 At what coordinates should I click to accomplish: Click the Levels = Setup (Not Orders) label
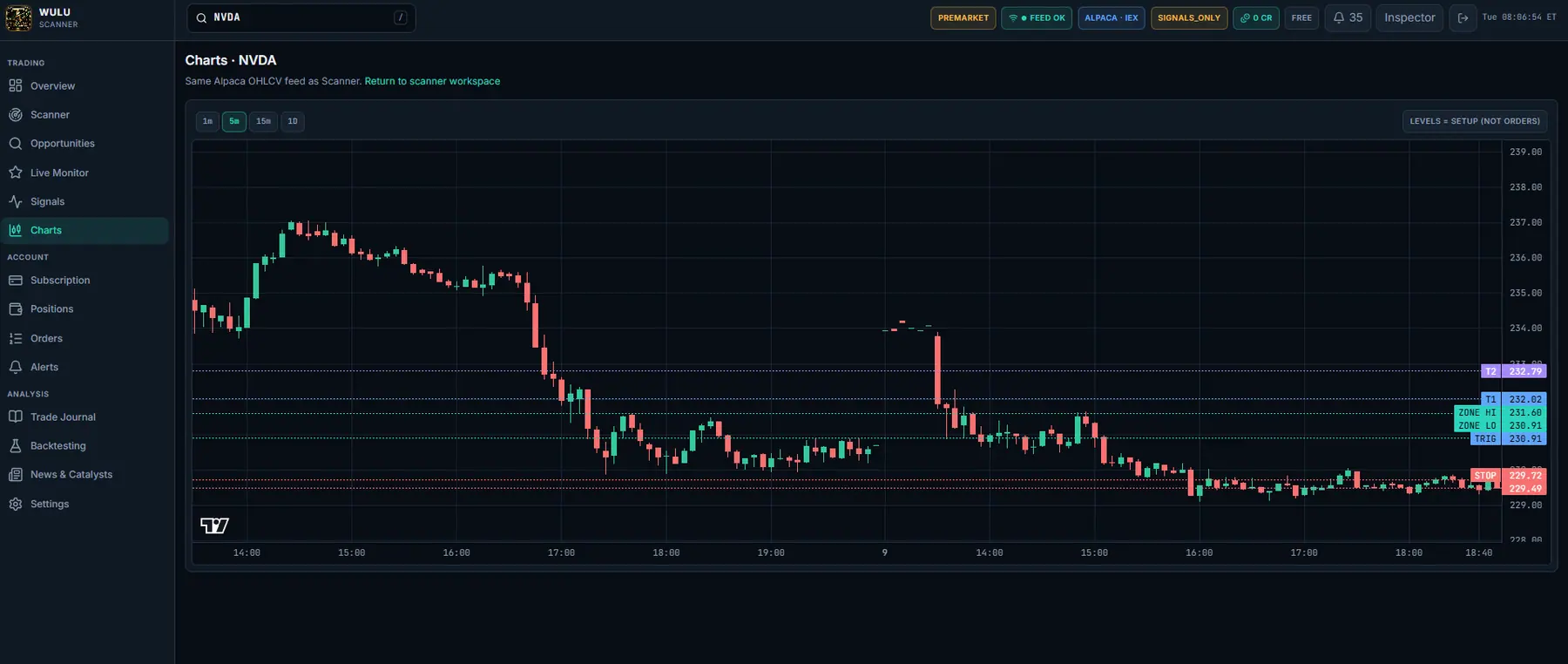[x=1475, y=121]
